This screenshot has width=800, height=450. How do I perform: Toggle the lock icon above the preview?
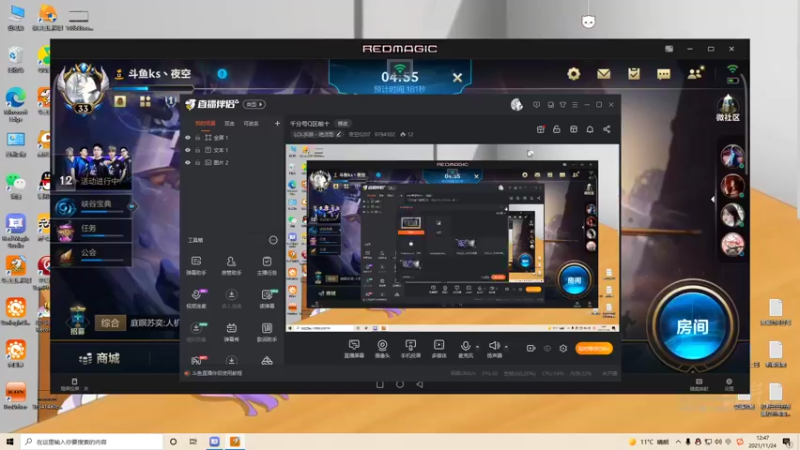click(557, 130)
